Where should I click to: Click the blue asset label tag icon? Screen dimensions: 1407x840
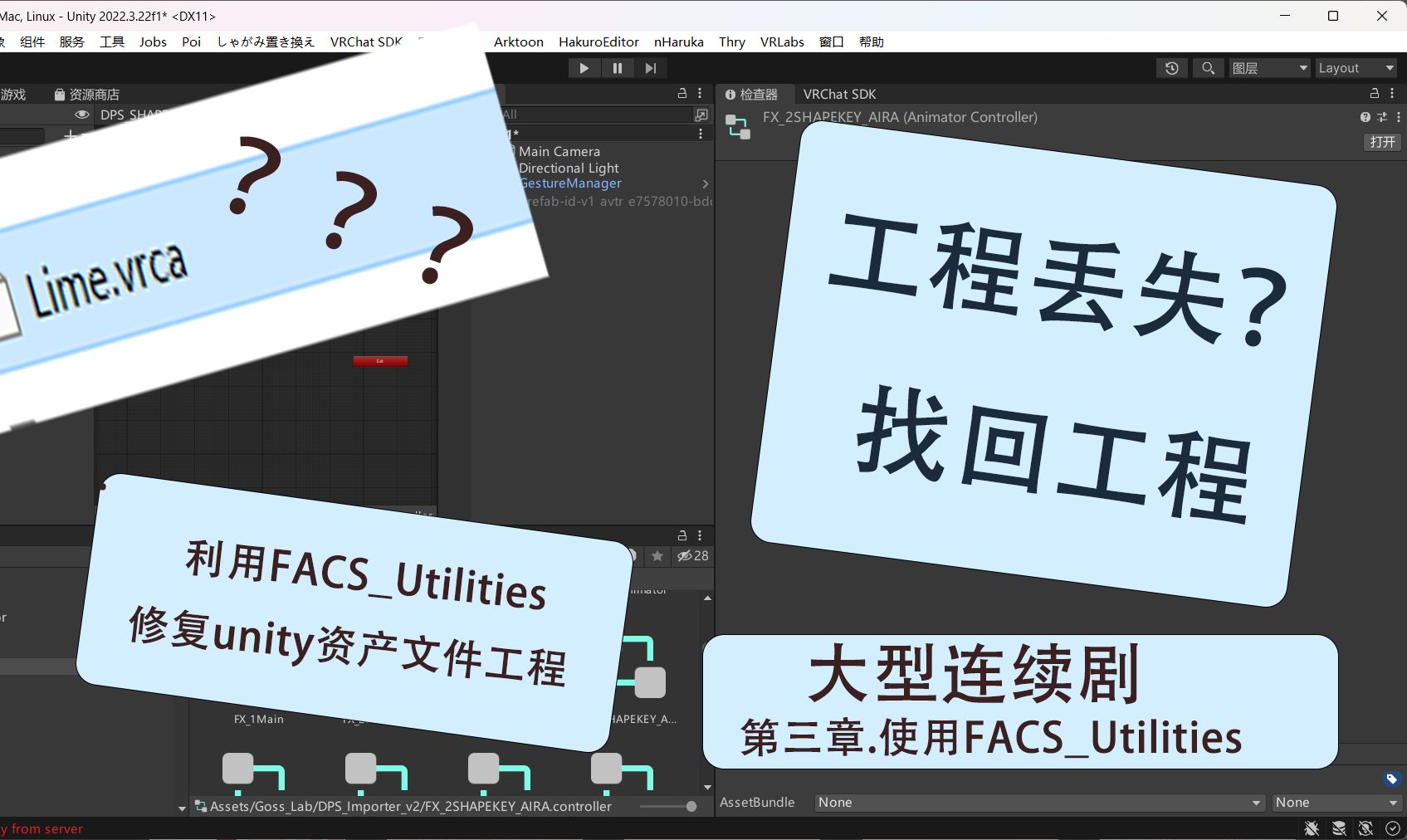pyautogui.click(x=1392, y=779)
